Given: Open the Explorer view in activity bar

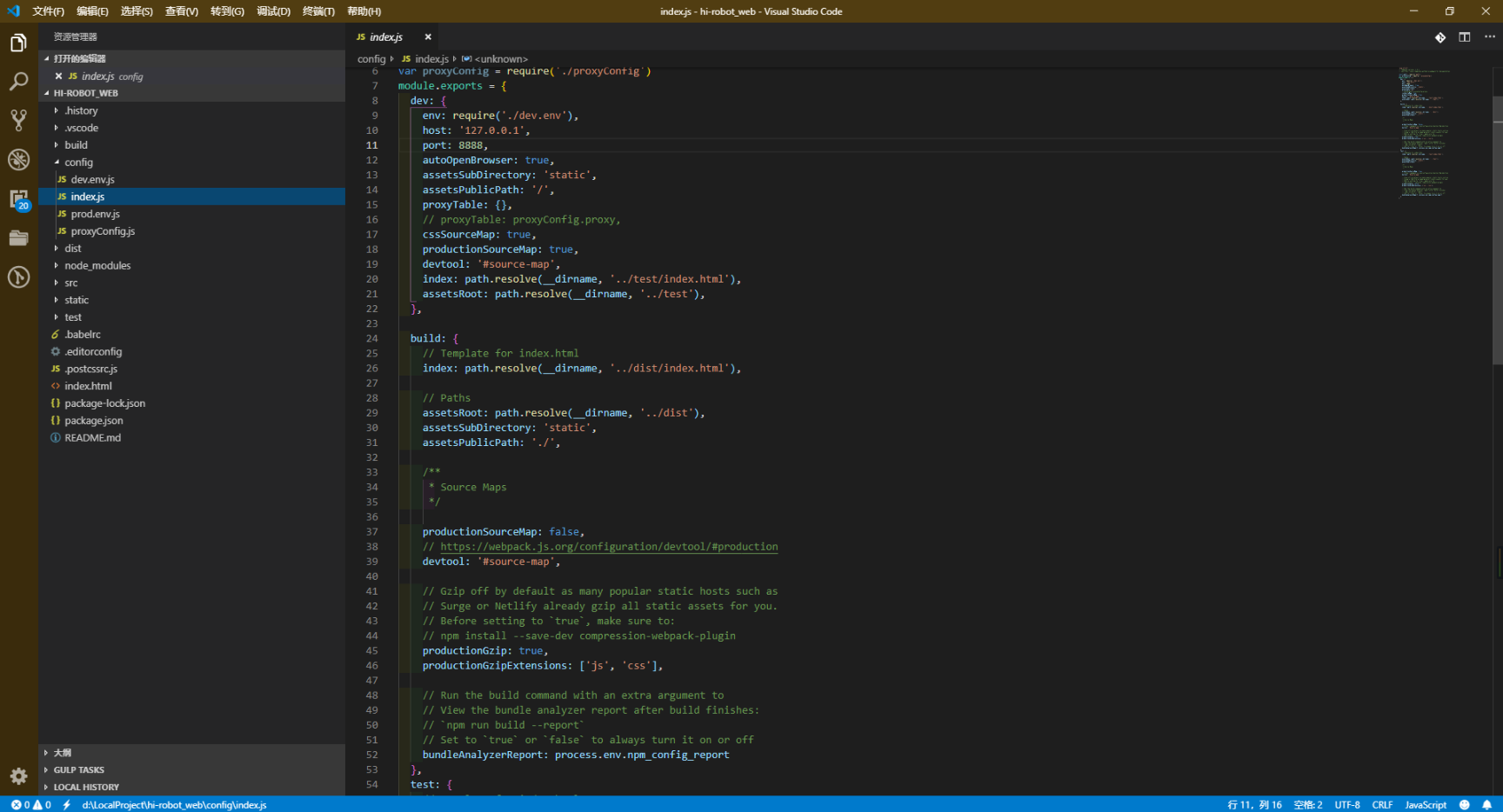Looking at the screenshot, I should point(18,43).
